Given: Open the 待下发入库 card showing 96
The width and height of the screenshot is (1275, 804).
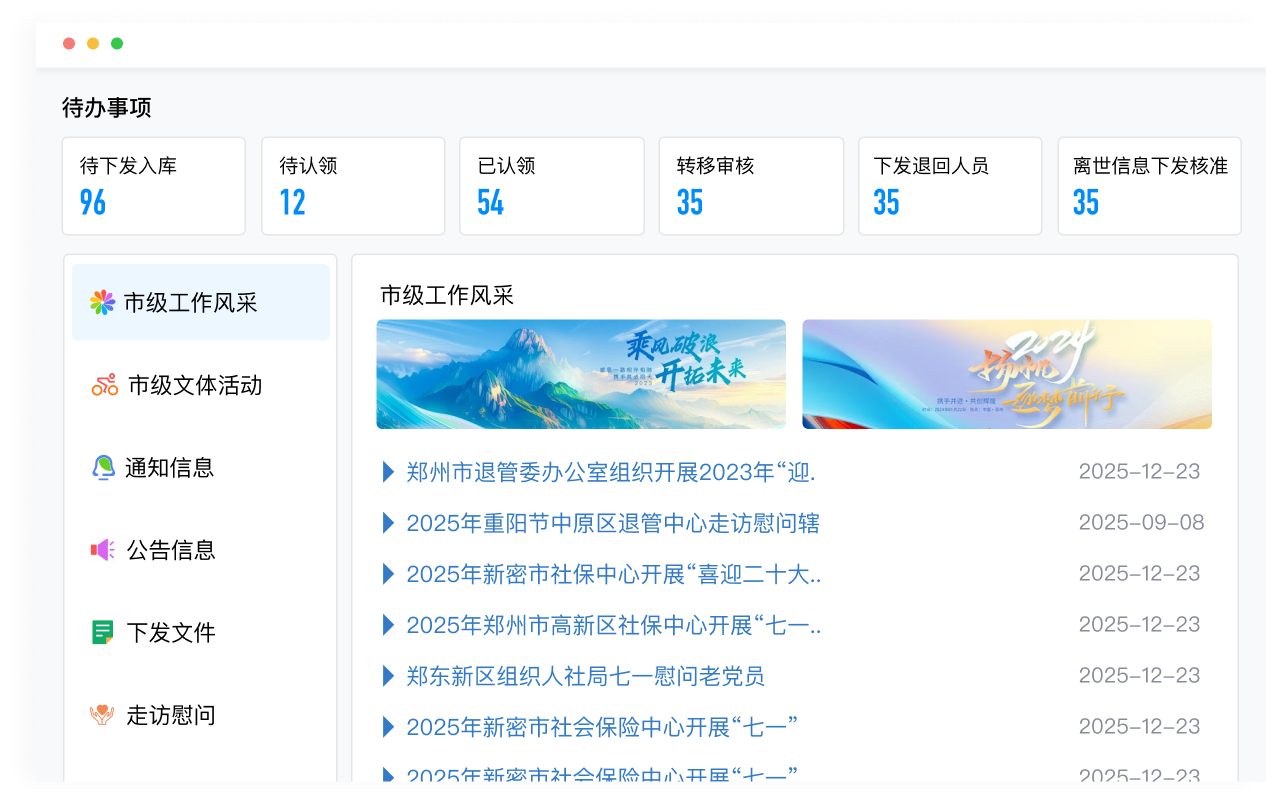Looking at the screenshot, I should 154,186.
